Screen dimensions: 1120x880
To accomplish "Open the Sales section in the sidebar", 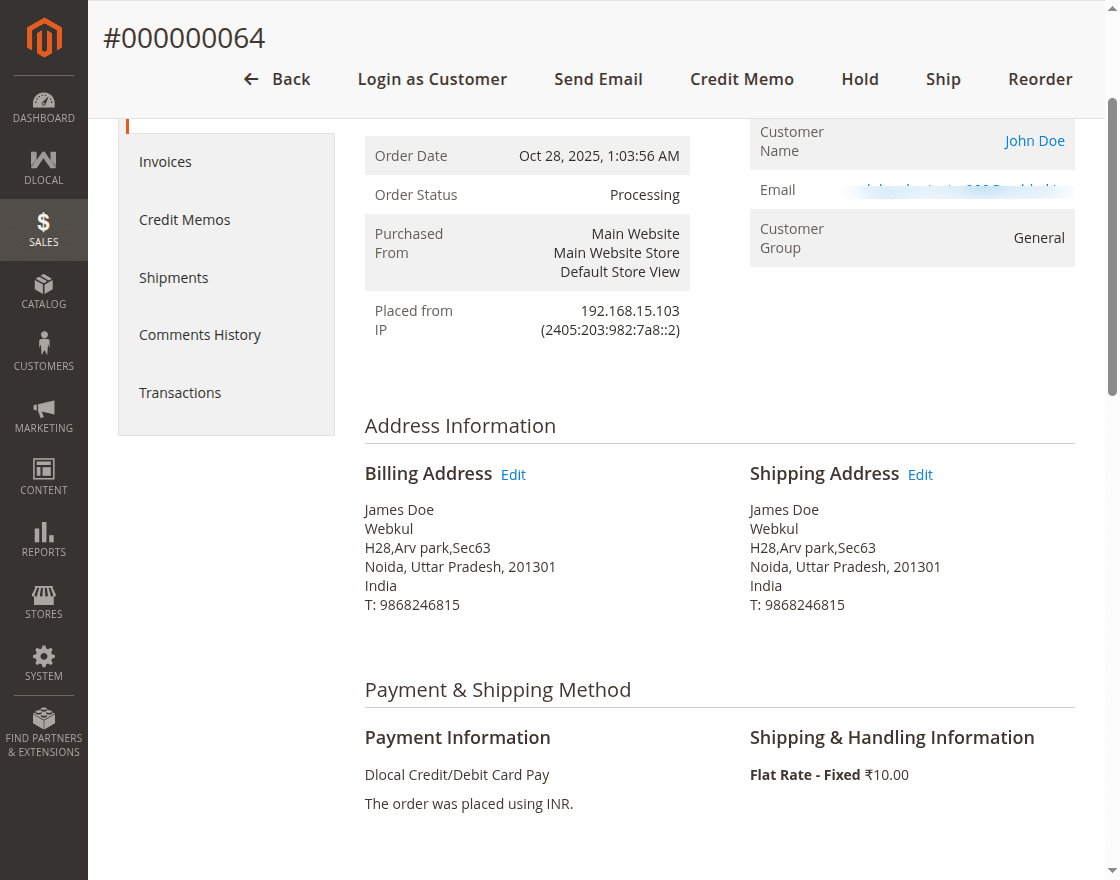I will [43, 229].
